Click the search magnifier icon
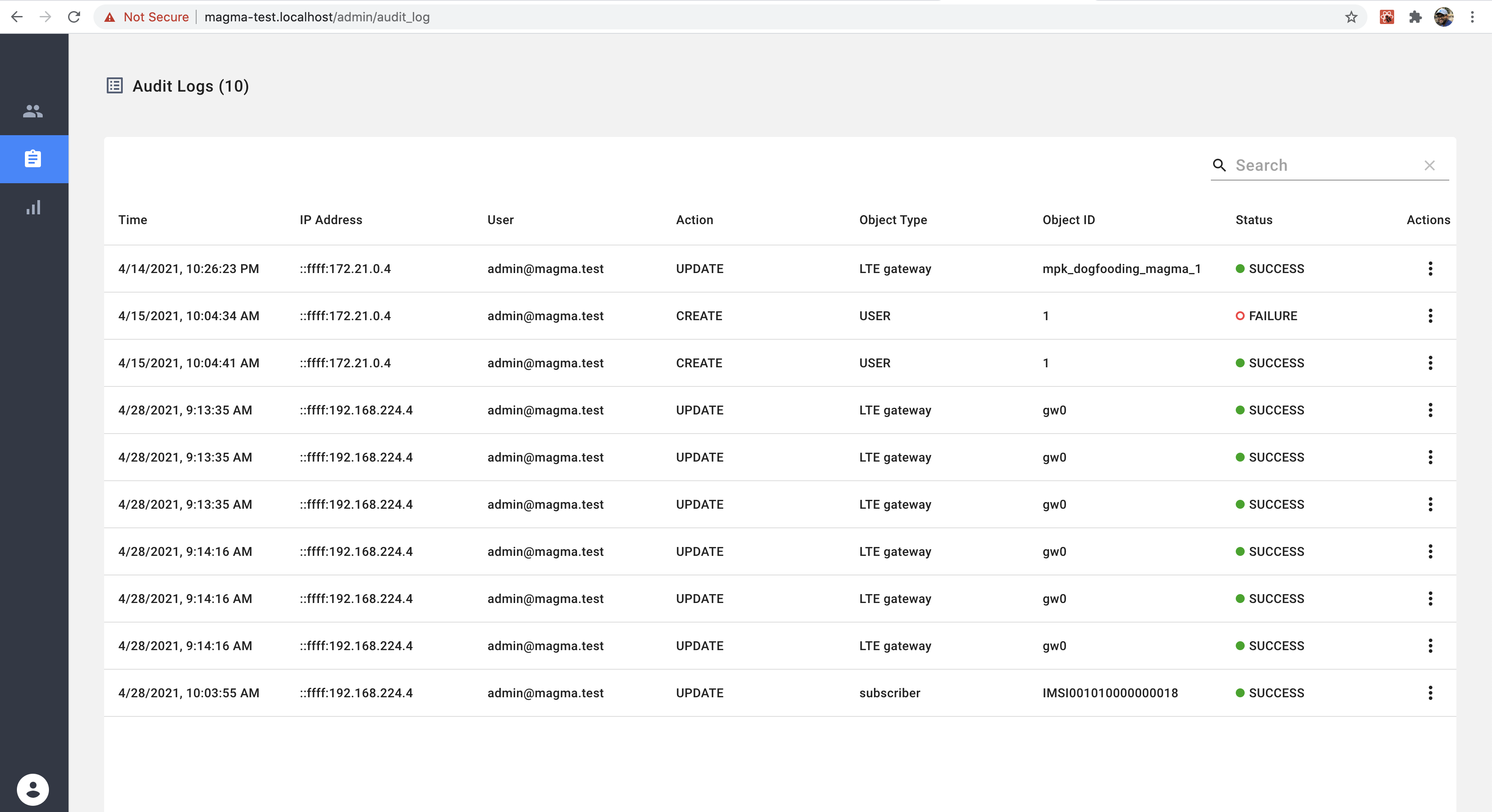1492x812 pixels. pos(1219,165)
